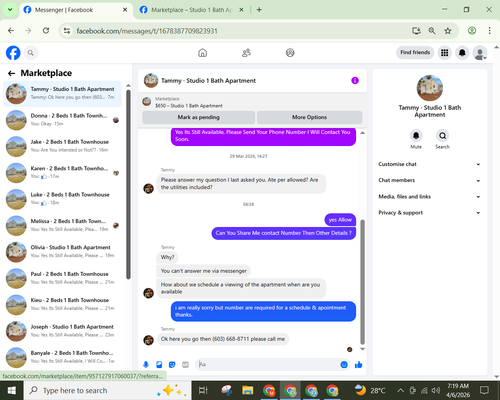The width and height of the screenshot is (500, 400).
Task: View site information icon in address bar
Action: (67, 31)
